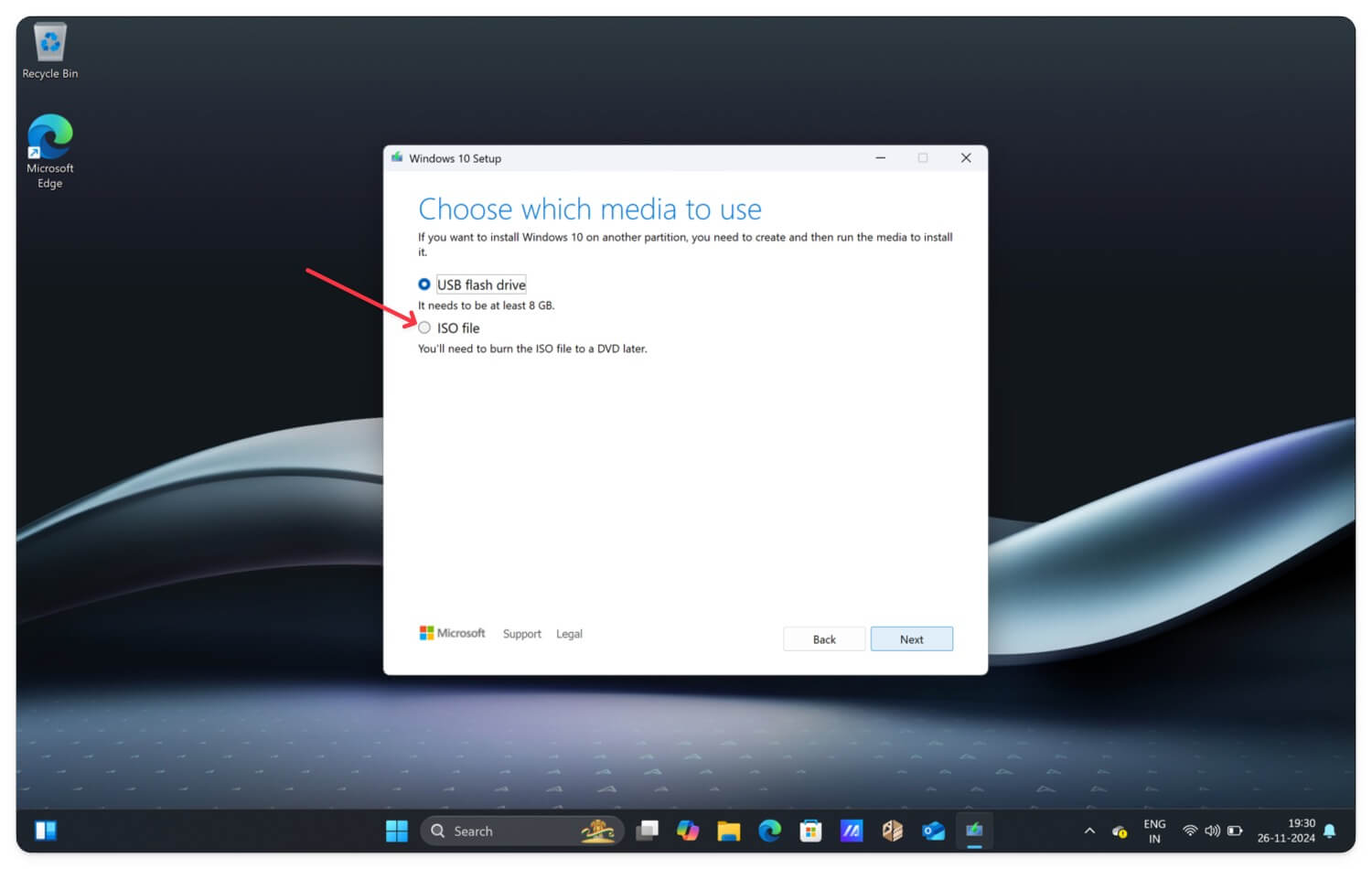Open Microsoft Store from the taskbar

[x=810, y=831]
